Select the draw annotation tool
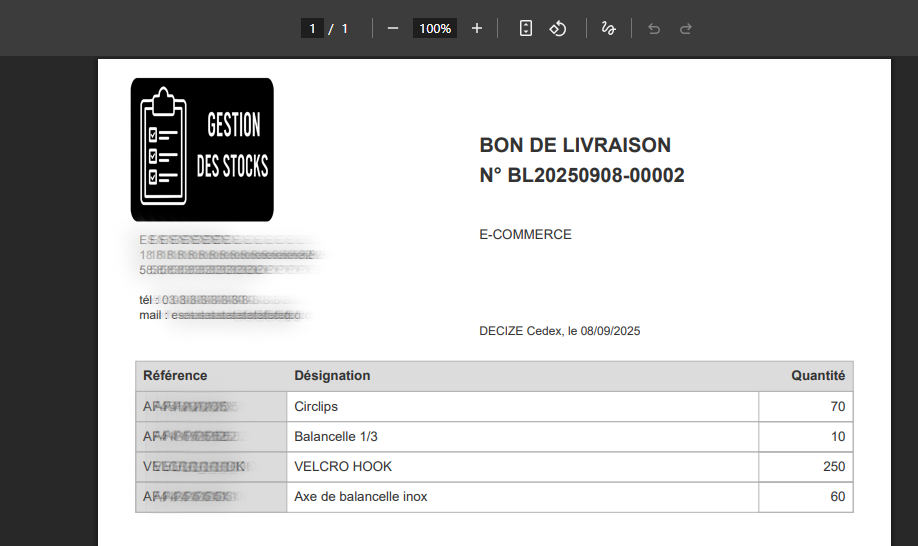Viewport: 918px width, 546px height. tap(608, 29)
